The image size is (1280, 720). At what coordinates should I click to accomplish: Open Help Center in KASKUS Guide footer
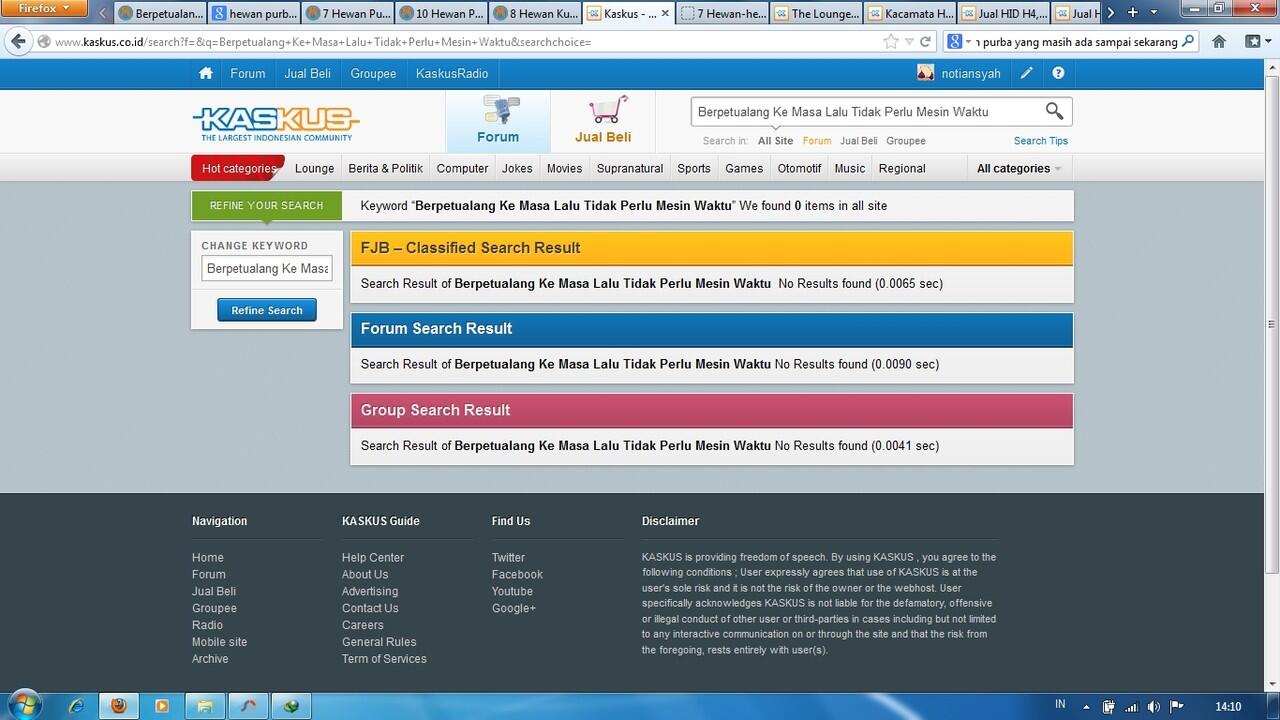pyautogui.click(x=373, y=557)
